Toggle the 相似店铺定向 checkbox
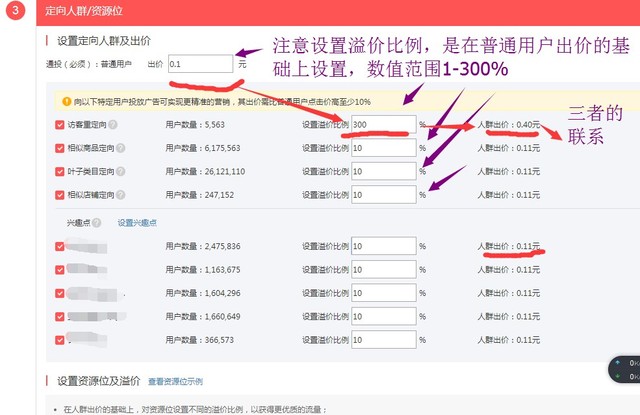The width and height of the screenshot is (640, 415). tap(60, 194)
